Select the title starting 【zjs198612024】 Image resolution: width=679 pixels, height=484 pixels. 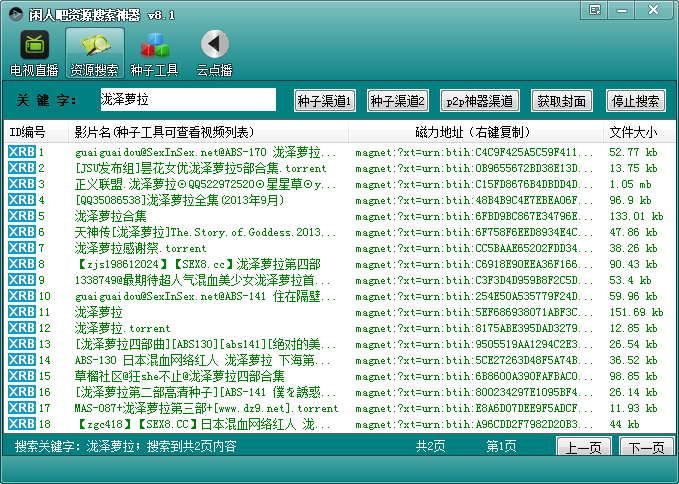pyautogui.click(x=198, y=264)
